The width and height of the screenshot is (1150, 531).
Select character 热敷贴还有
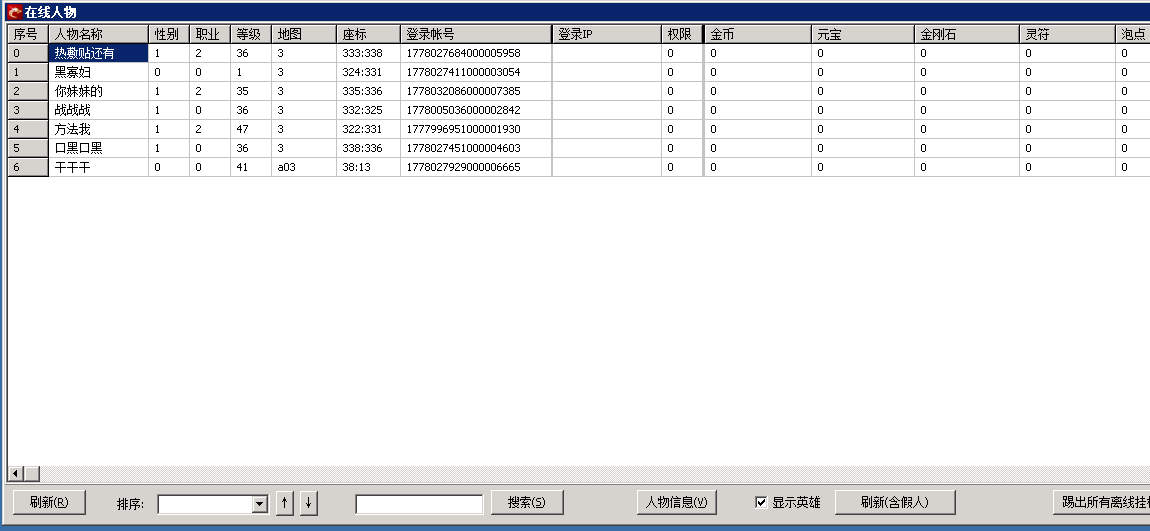coord(98,53)
